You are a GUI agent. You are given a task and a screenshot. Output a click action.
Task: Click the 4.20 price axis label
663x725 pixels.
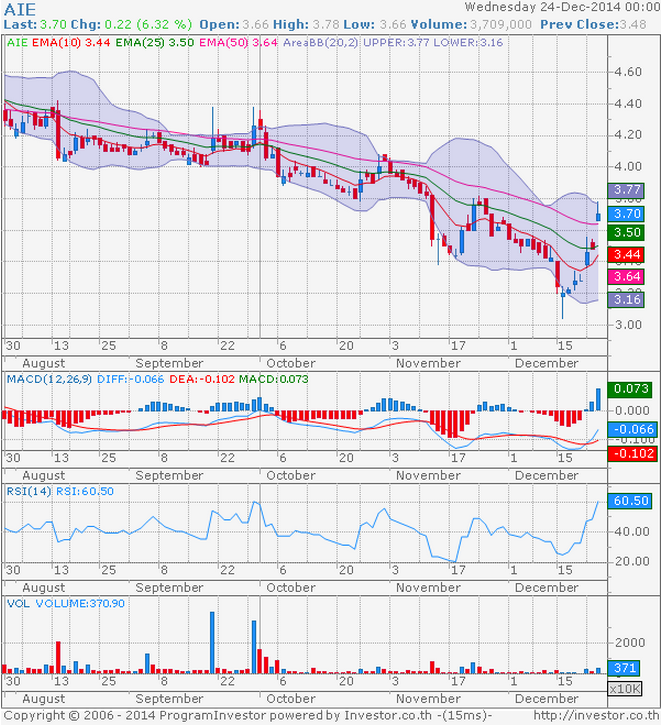coord(628,135)
